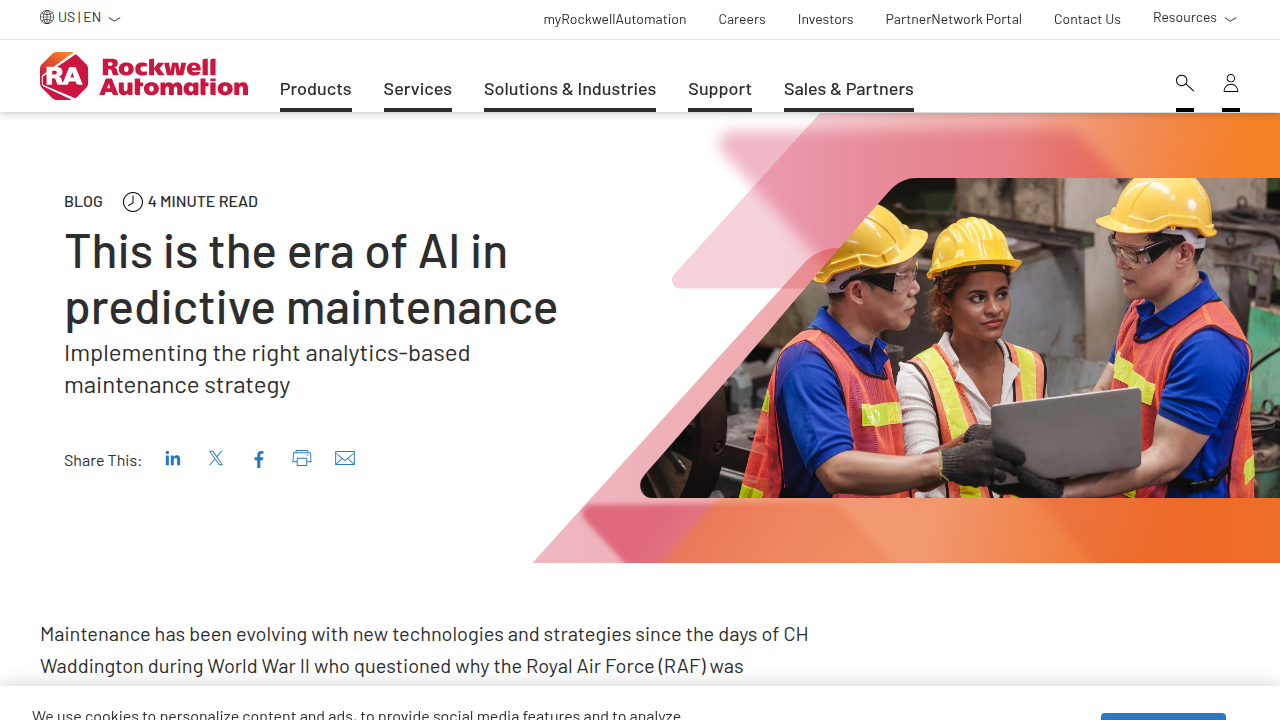Share the article on Facebook
Screen dimensions: 1280x720
[x=259, y=459]
